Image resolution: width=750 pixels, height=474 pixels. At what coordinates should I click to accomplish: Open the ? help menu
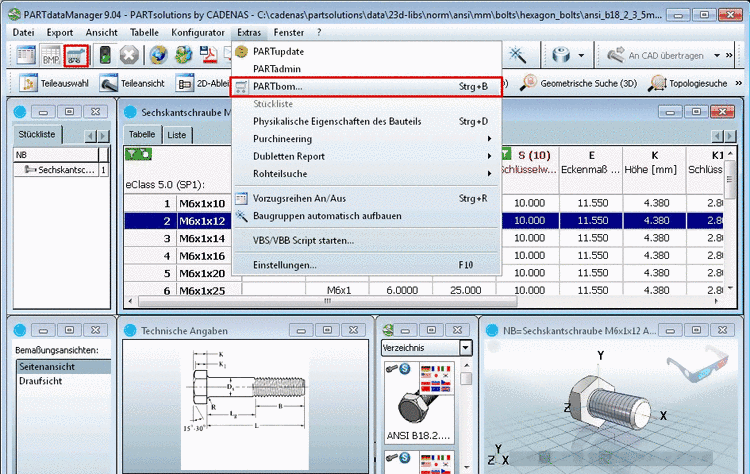(x=319, y=33)
